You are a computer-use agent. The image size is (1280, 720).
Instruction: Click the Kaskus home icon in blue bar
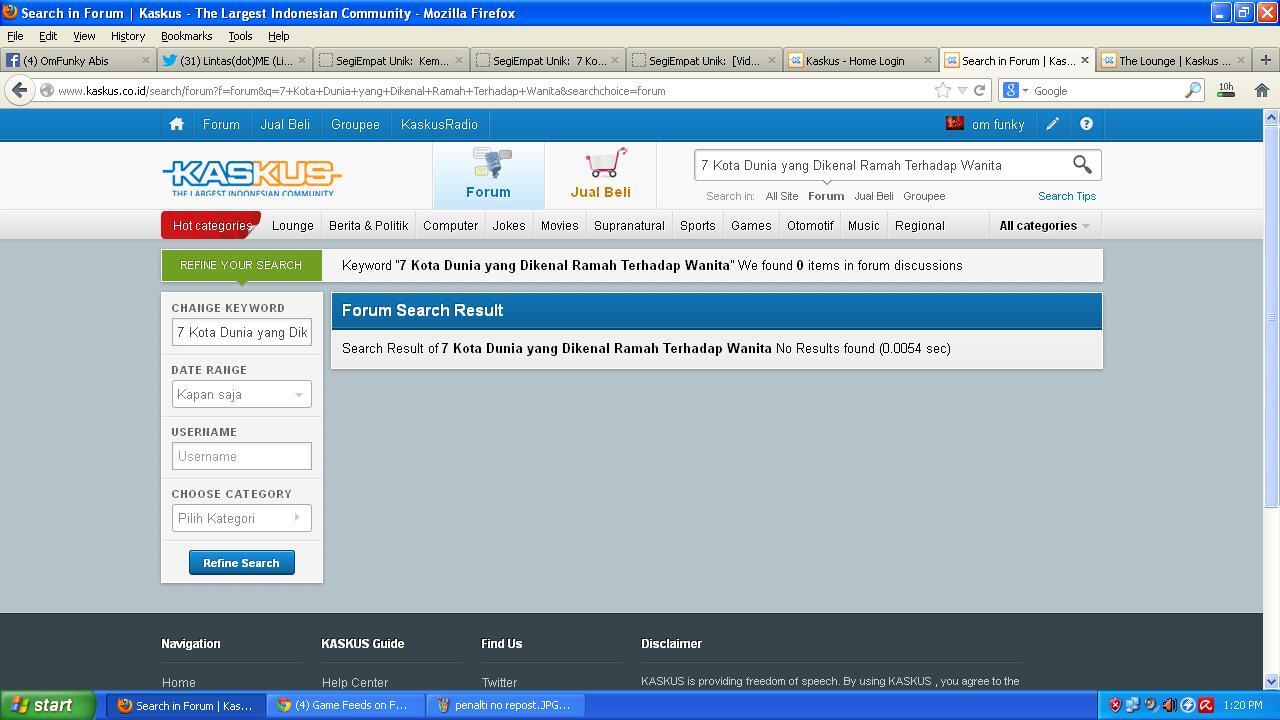click(176, 124)
